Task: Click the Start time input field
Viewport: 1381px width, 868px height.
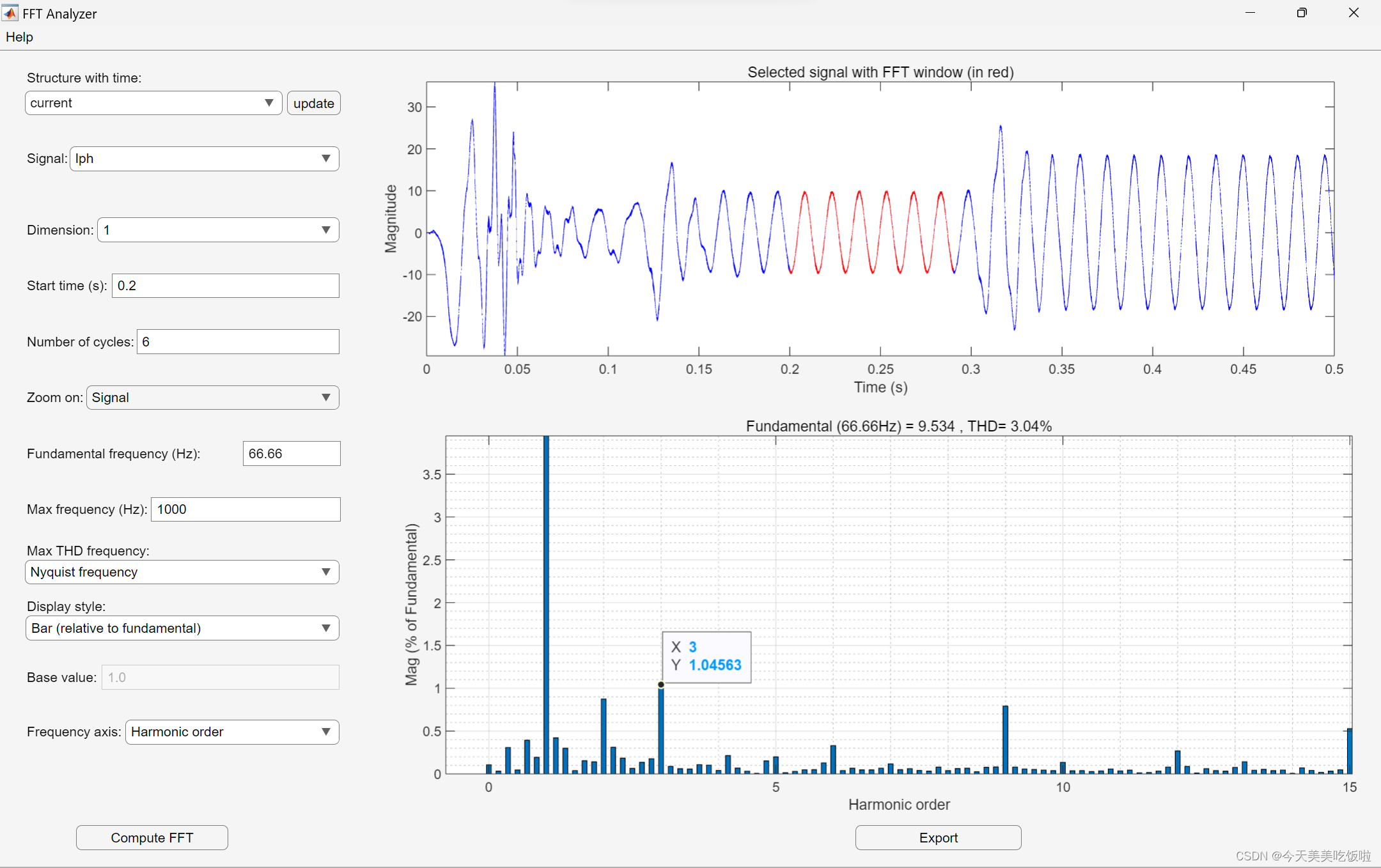Action: (x=226, y=286)
